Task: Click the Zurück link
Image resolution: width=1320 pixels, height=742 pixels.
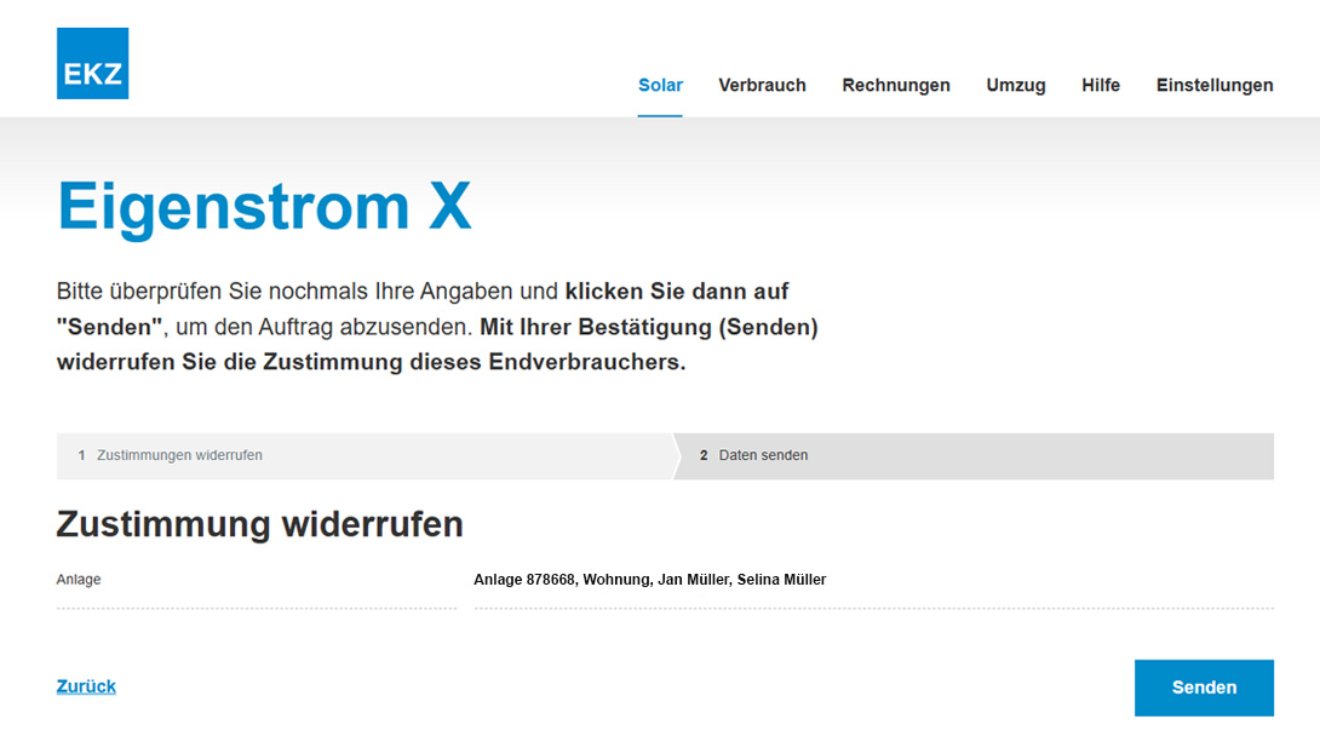Action: pyautogui.click(x=85, y=686)
